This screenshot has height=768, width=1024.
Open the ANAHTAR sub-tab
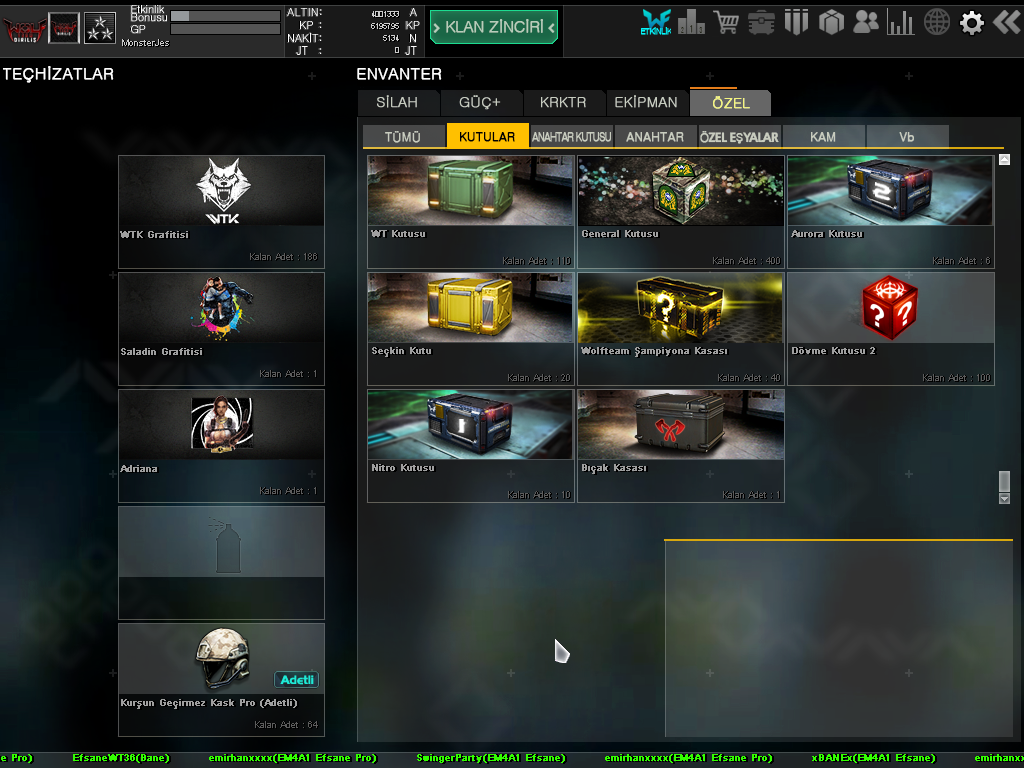click(655, 137)
